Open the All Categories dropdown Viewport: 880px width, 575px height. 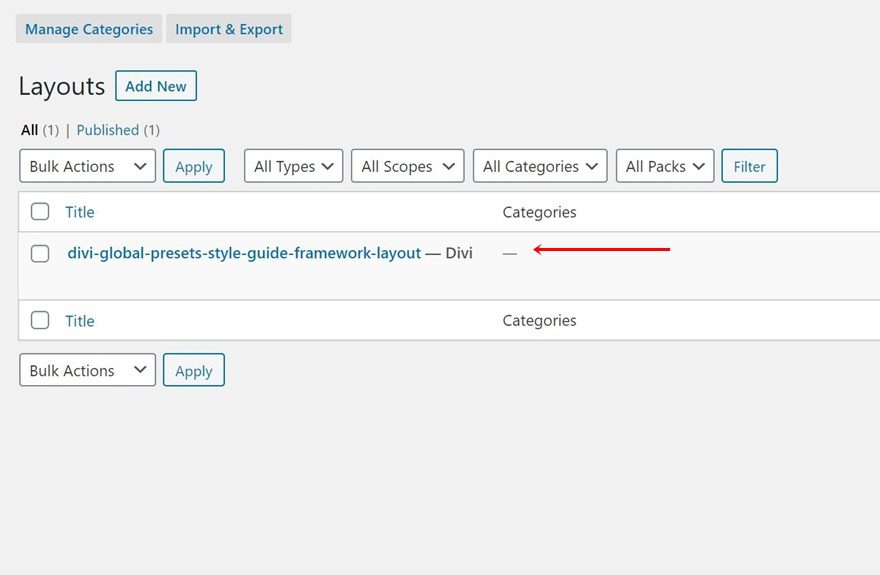[x=540, y=166]
